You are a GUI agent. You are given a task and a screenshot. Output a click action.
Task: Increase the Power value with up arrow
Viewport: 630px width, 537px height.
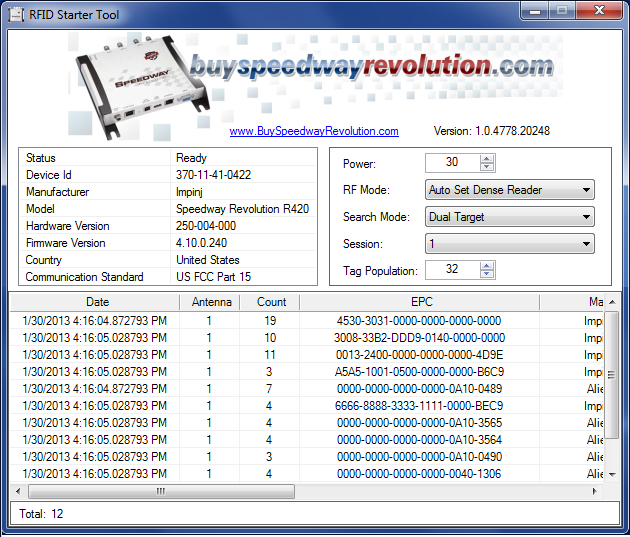pos(487,159)
